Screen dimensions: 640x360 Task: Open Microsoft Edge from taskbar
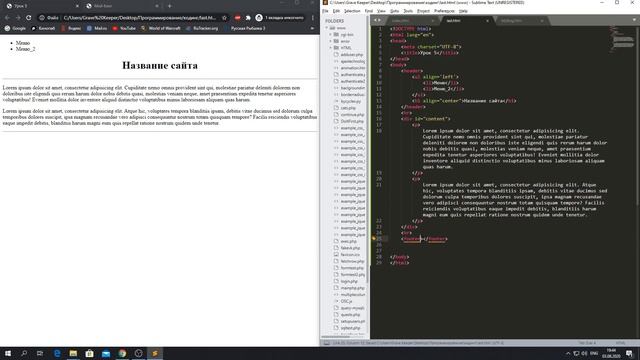pos(57,353)
